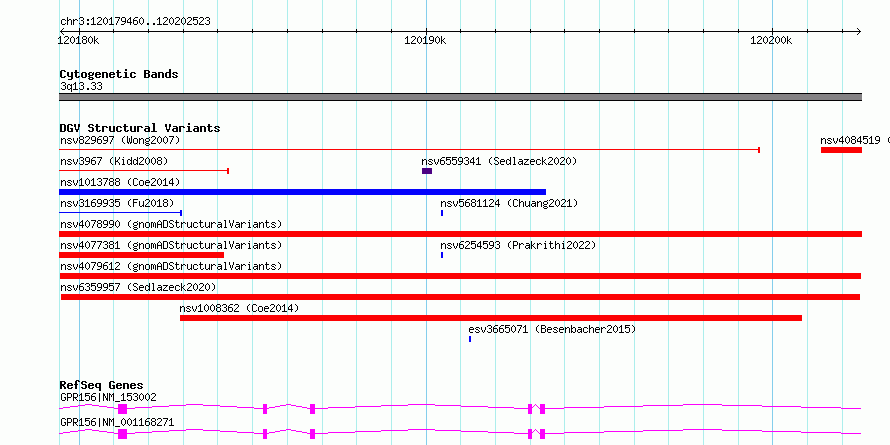Click the nsv5681124 (Chuang2021) label
Viewport: 890px width, 445px height.
click(509, 203)
